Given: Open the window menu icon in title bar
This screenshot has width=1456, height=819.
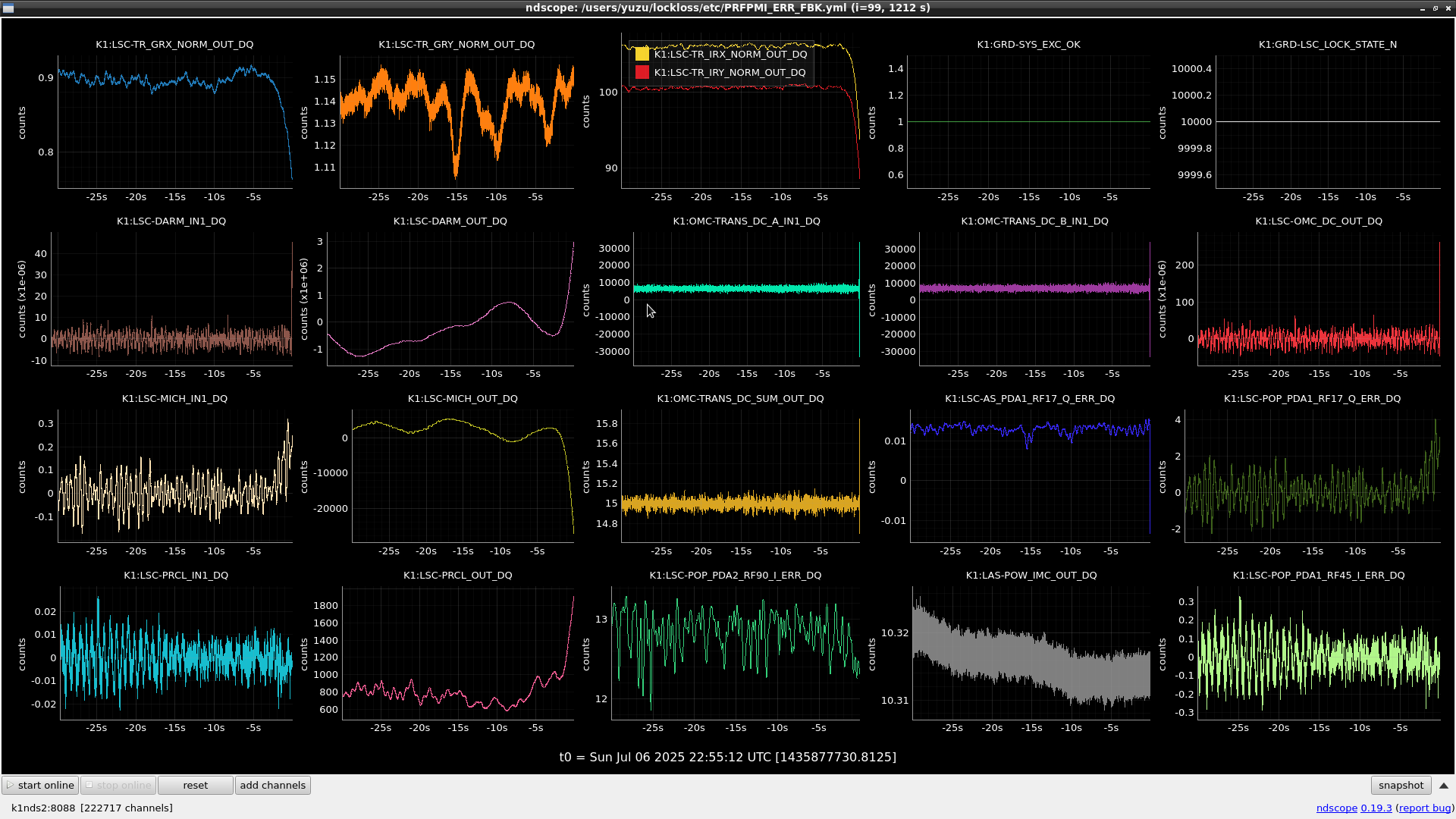Looking at the screenshot, I should pyautogui.click(x=7, y=8).
